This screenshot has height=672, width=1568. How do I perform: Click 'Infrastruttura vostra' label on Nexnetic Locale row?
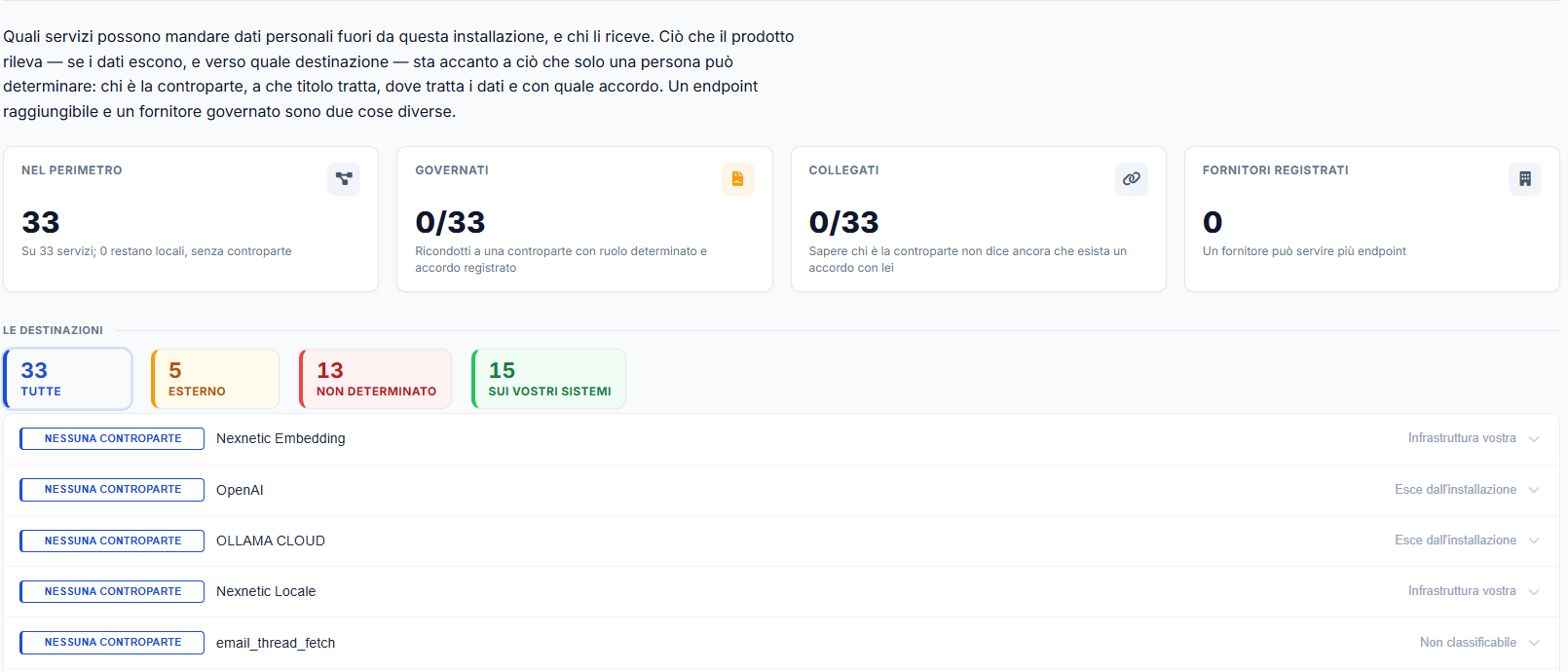pos(1462,590)
